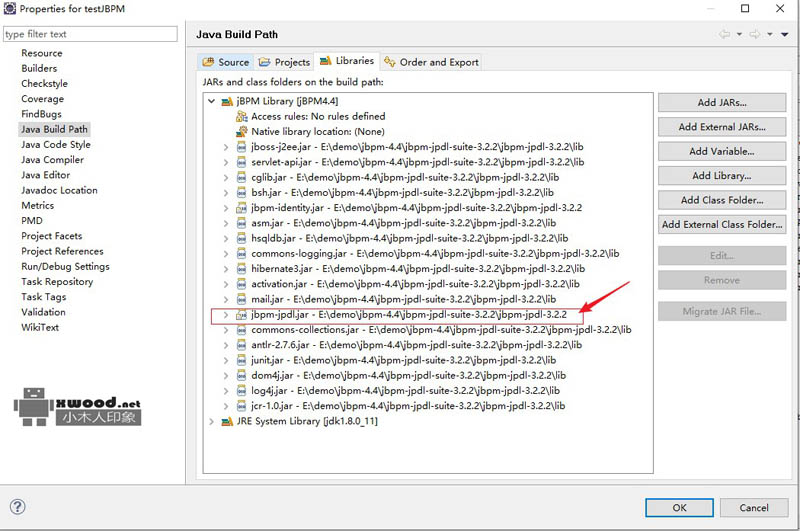
Task: Click the dom4j.jar file icon
Action: pos(242,375)
